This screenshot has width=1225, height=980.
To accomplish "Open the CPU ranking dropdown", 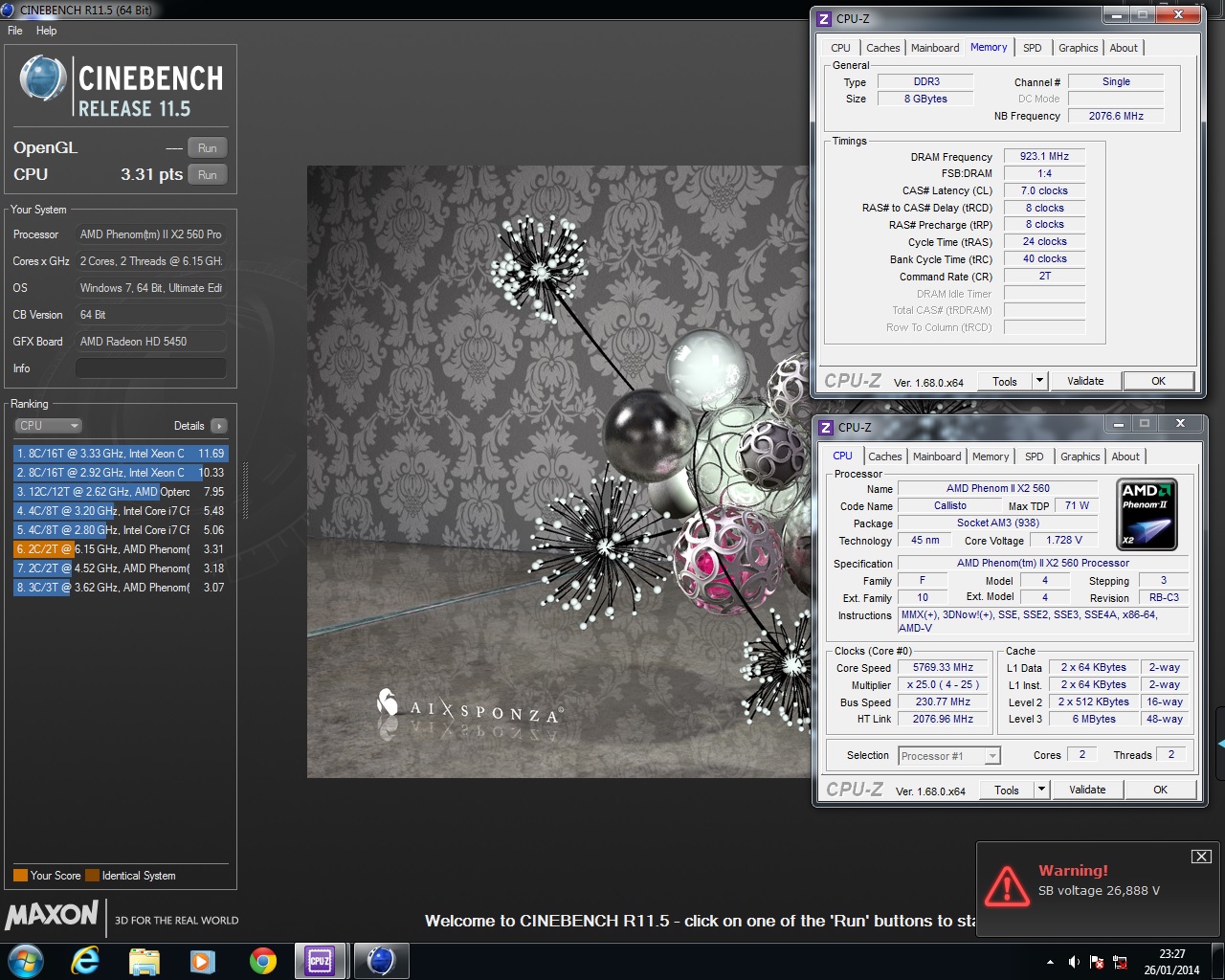I will coord(48,426).
